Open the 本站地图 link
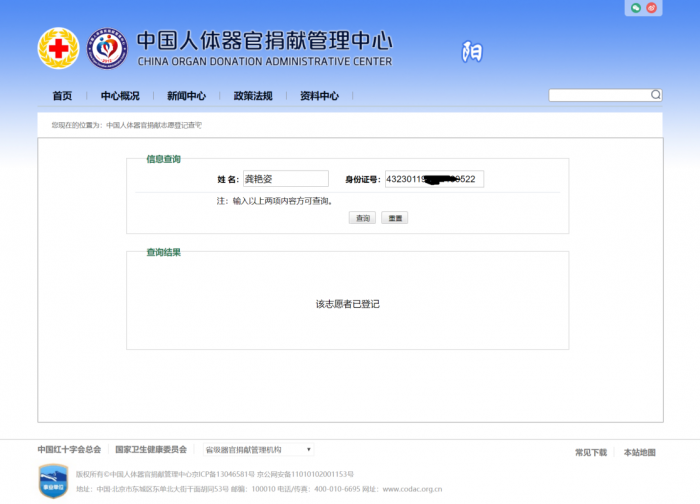 640,453
